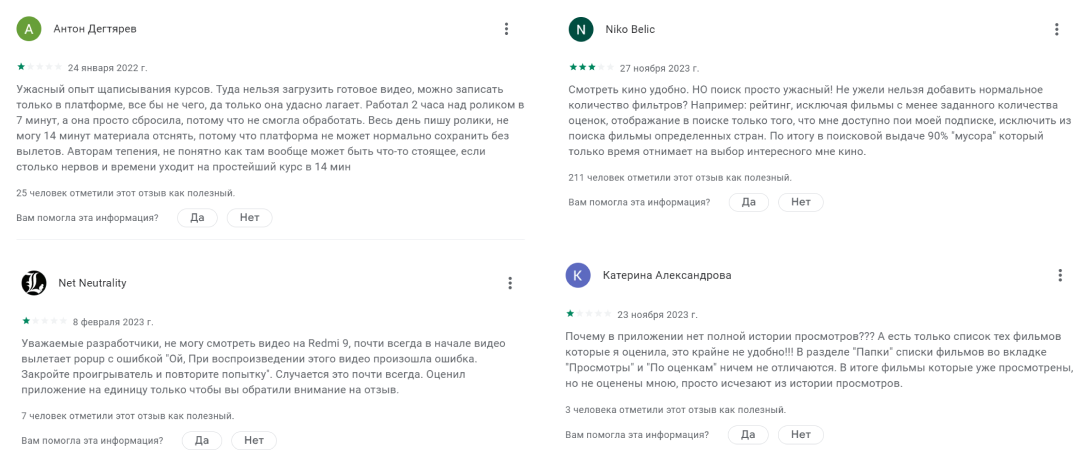1086x461 pixels.
Task: Click the reviewer name Net Neutrality
Action: tap(92, 283)
